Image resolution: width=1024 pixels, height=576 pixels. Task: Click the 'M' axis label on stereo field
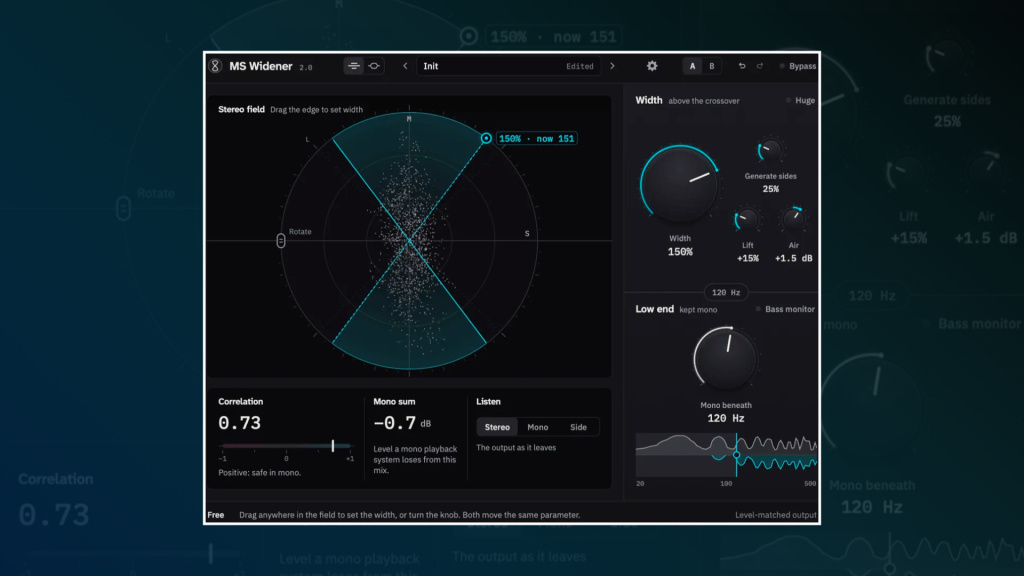pos(409,119)
